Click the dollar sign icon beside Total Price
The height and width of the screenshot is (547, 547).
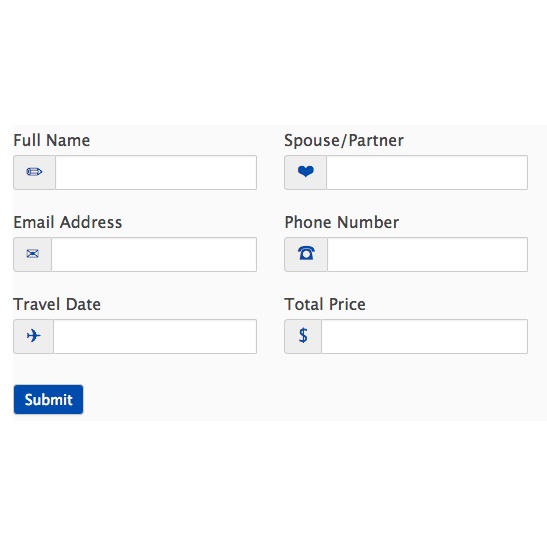coord(303,335)
